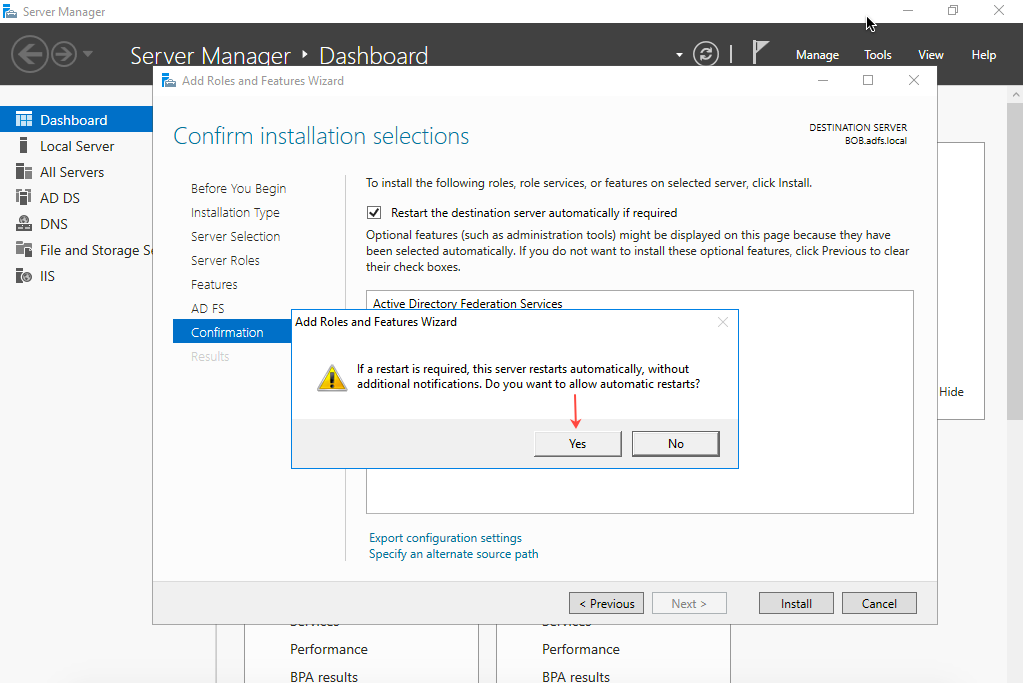
Task: Click the Hide link in dashboard
Action: click(951, 391)
